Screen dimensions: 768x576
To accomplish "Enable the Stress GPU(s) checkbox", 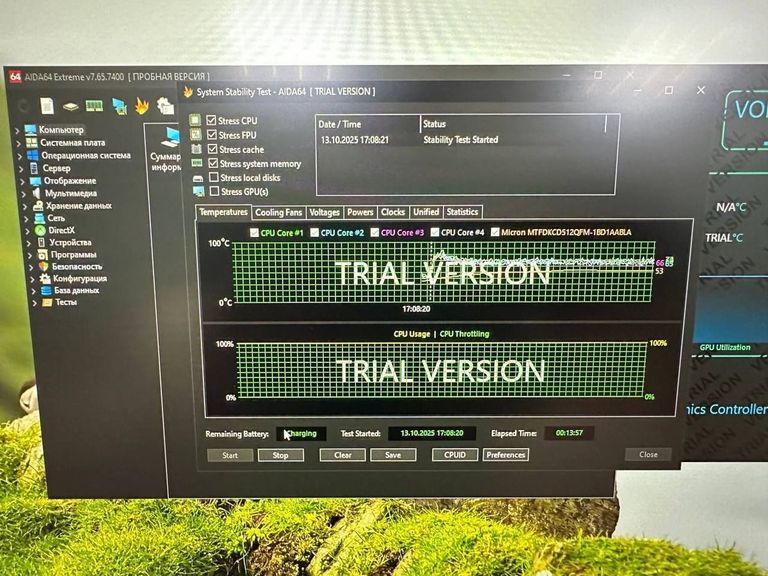I will coord(213,191).
